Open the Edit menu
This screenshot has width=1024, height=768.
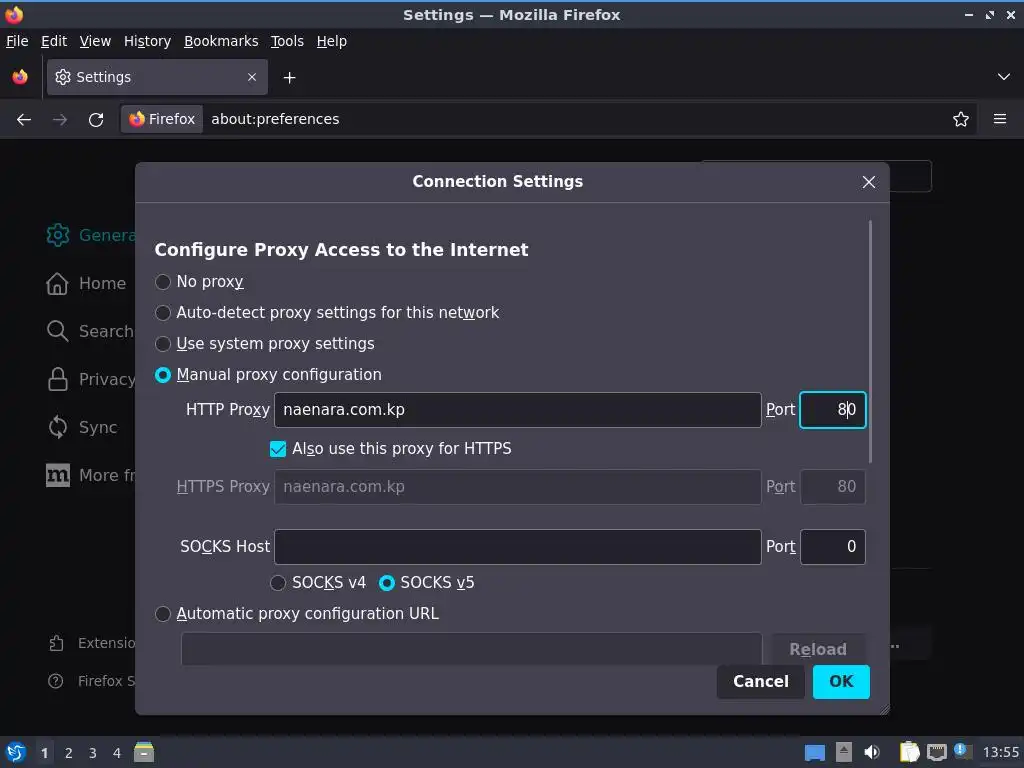54,41
